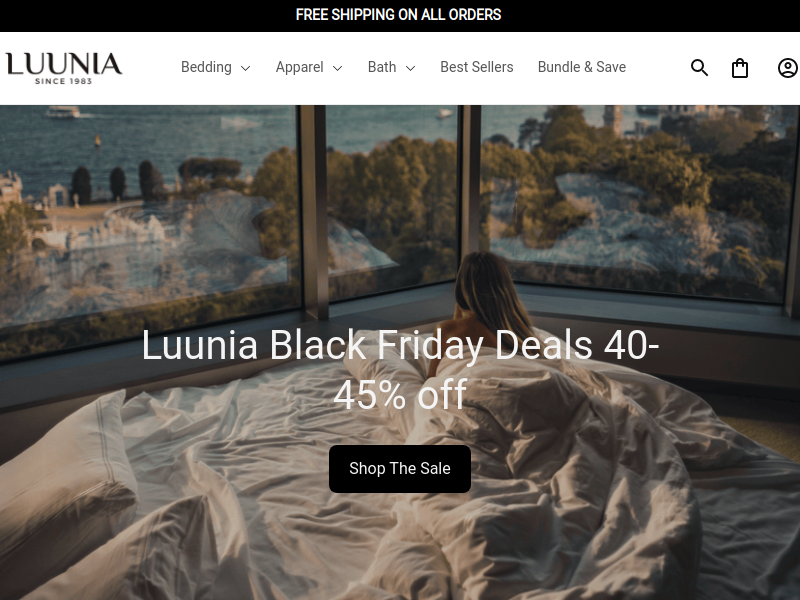Open the Apparel menu label
This screenshot has width=800, height=600.
(299, 67)
